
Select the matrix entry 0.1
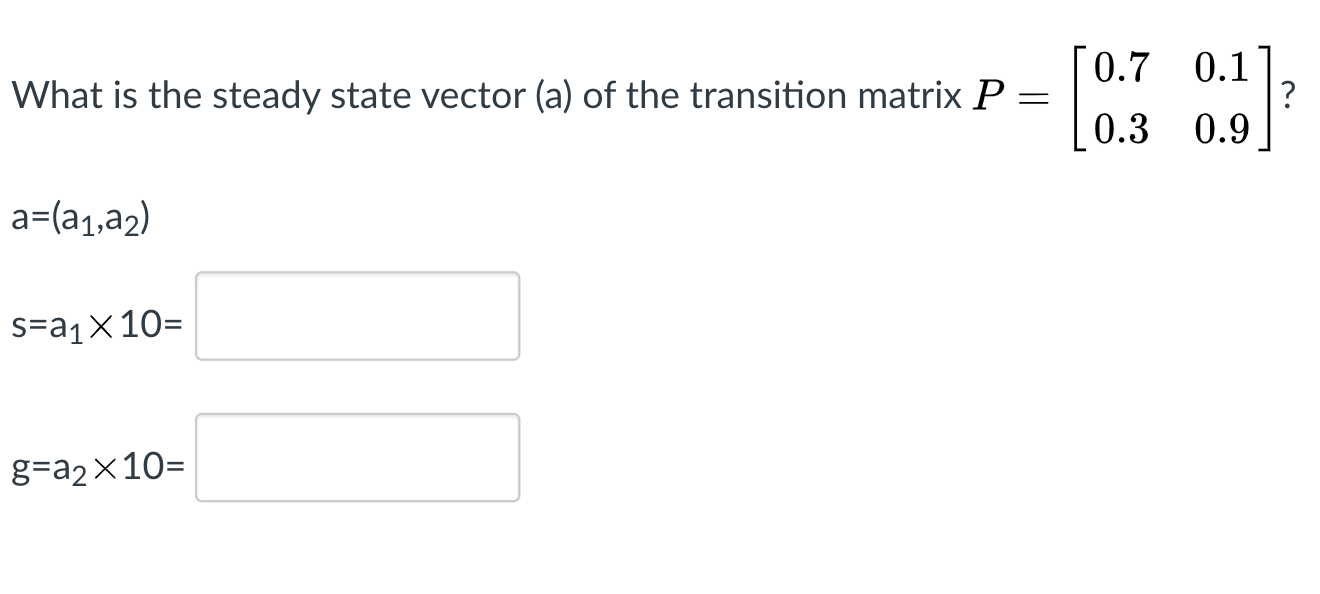(1221, 66)
